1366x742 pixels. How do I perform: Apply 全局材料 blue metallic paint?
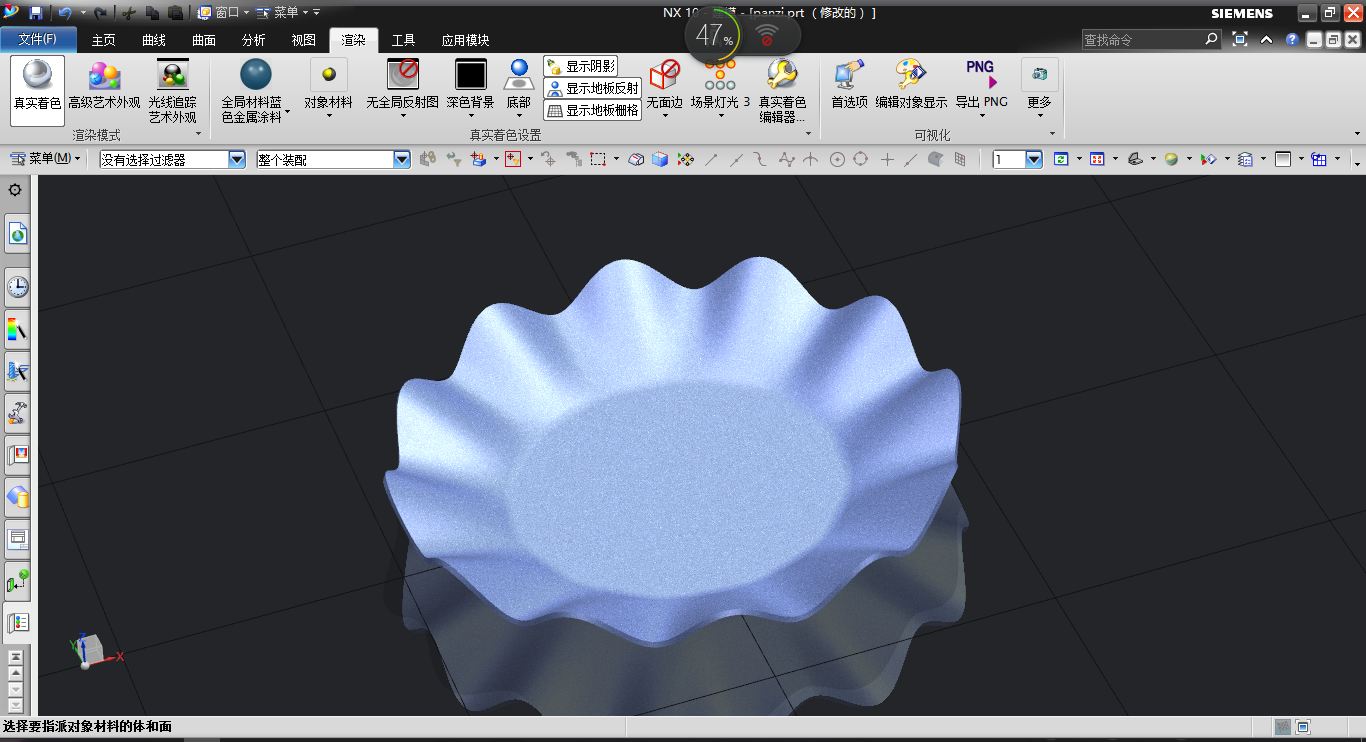pos(256,89)
